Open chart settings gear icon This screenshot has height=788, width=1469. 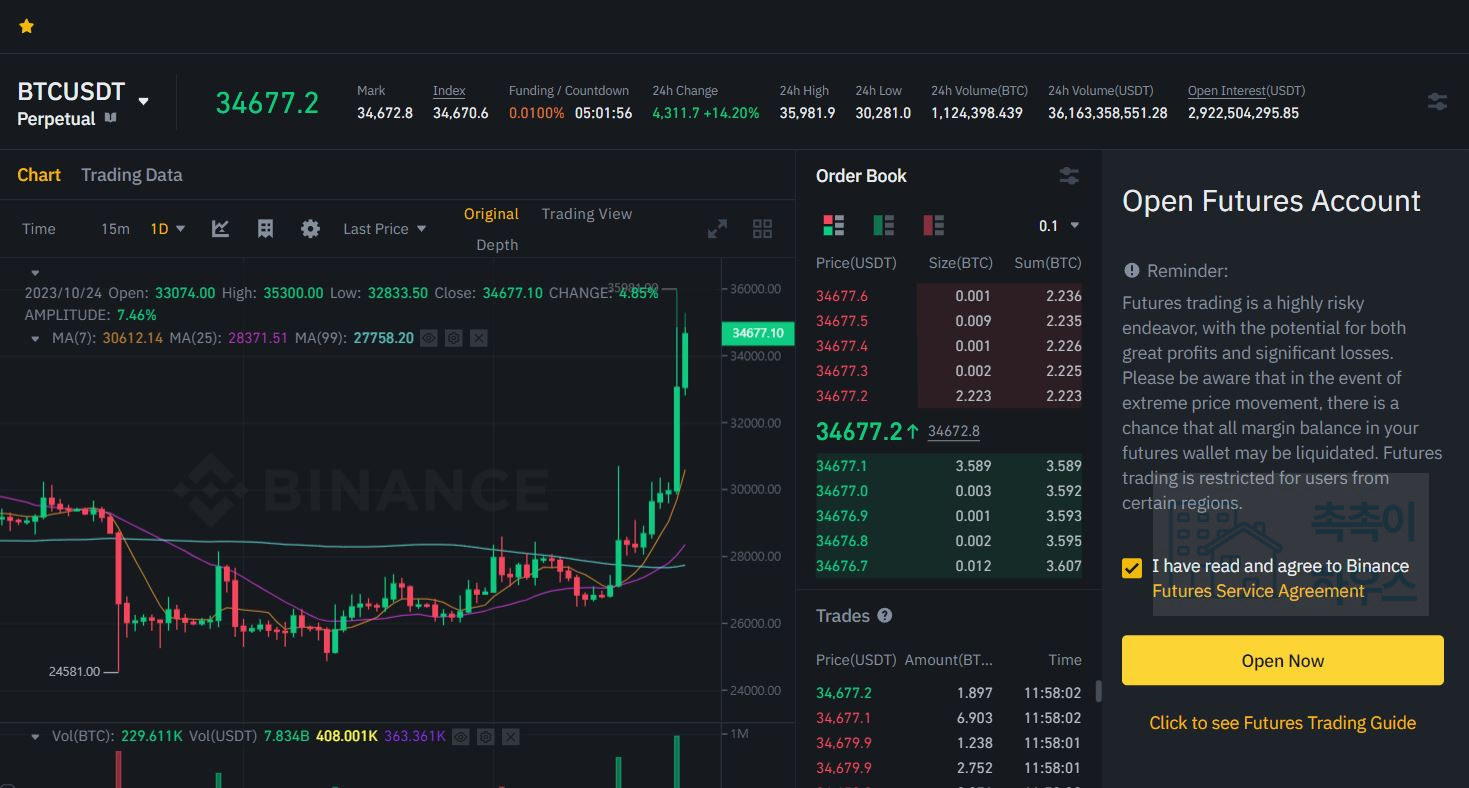point(310,229)
